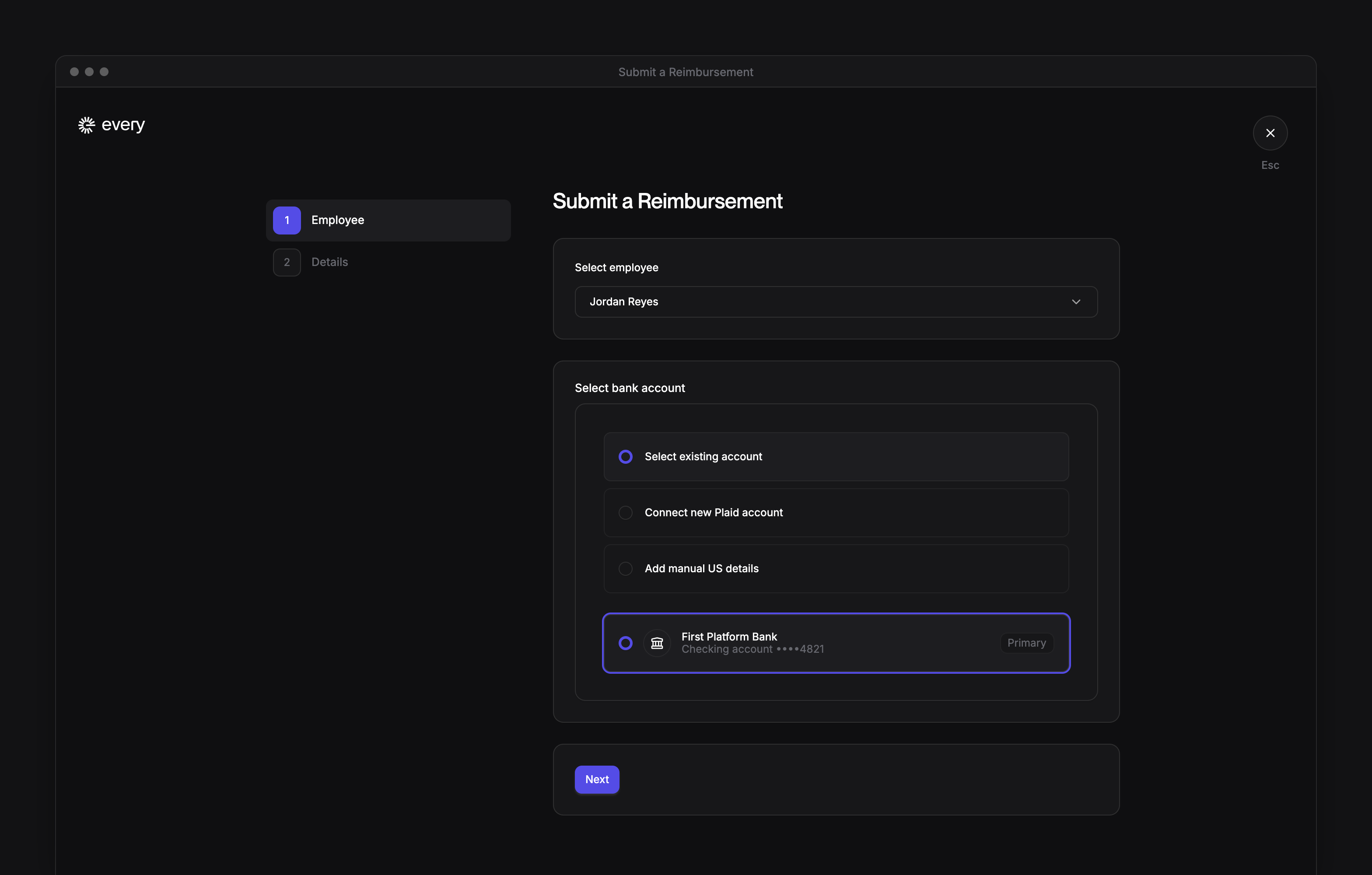The image size is (1372, 875).
Task: Select First Platform Bank account radio
Action: [626, 643]
